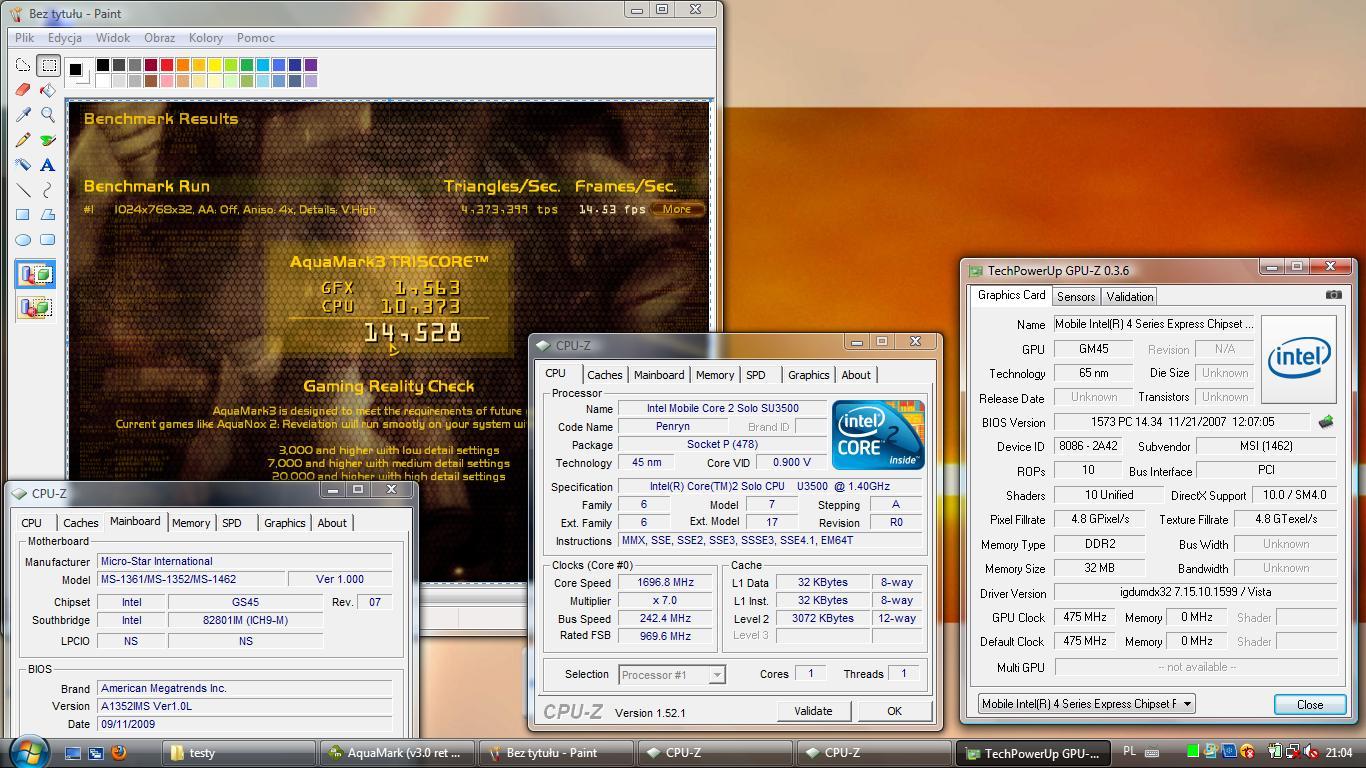
Task: Enable transparent selection mode in Paint
Action: (36, 307)
